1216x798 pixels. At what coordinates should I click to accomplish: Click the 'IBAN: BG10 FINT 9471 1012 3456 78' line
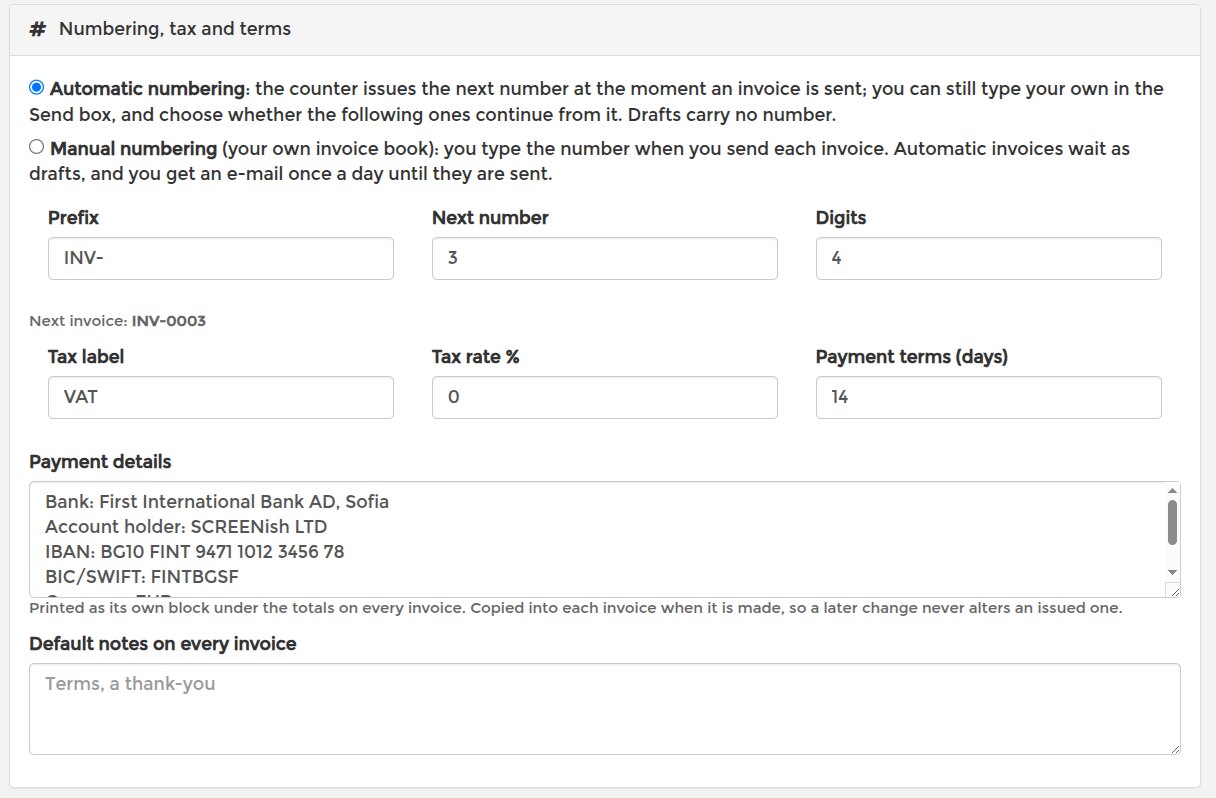click(195, 552)
